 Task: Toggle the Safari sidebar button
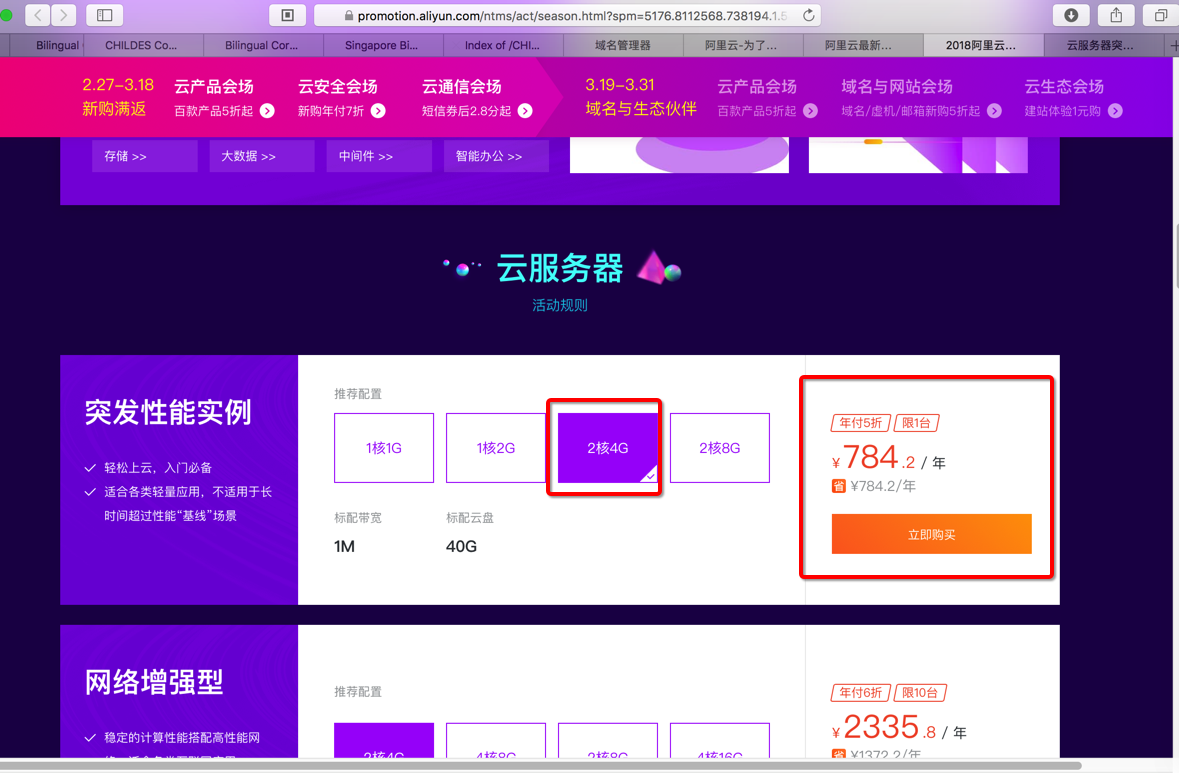point(105,14)
